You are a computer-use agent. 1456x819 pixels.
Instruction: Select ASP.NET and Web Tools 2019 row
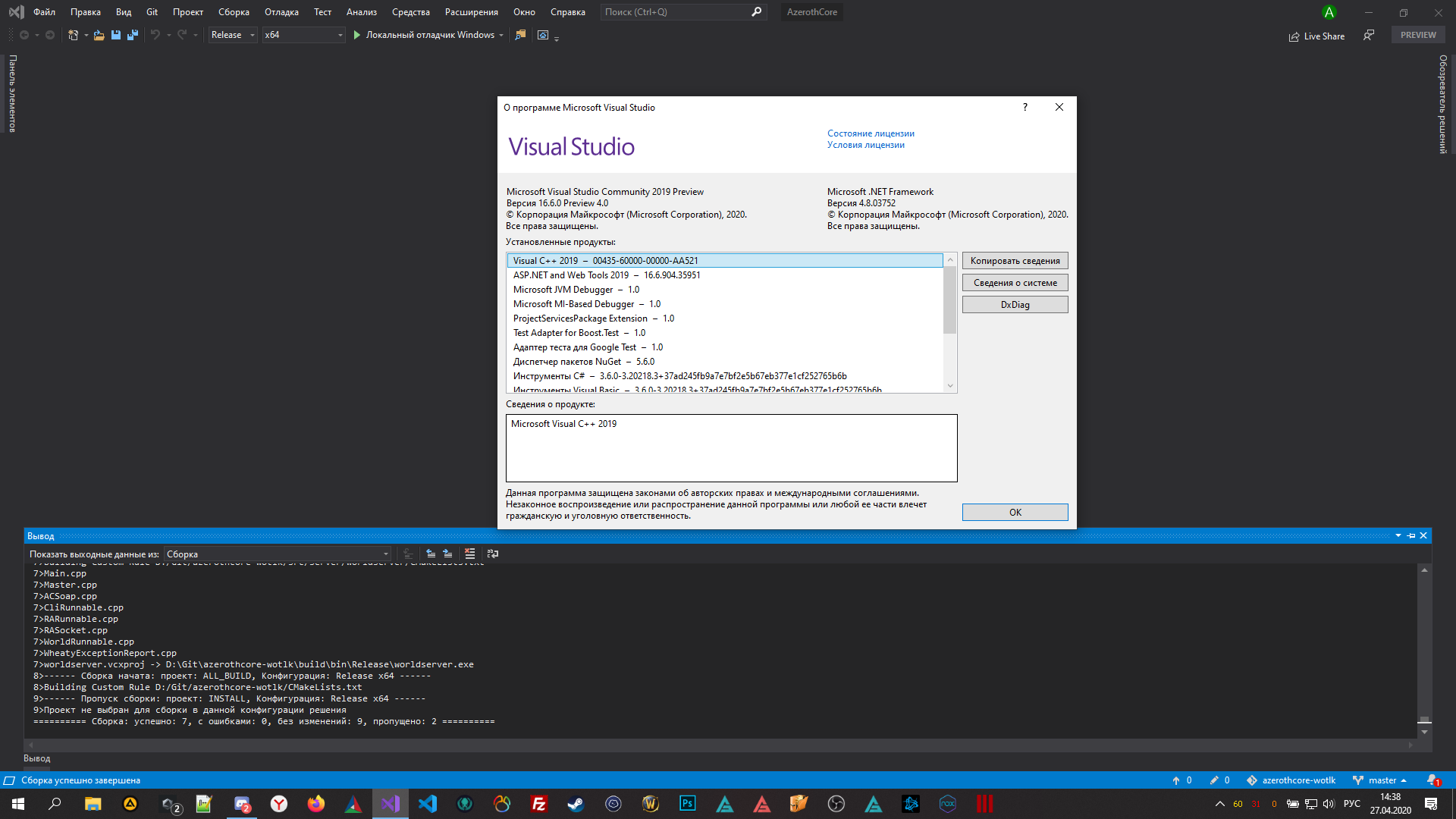(x=725, y=275)
